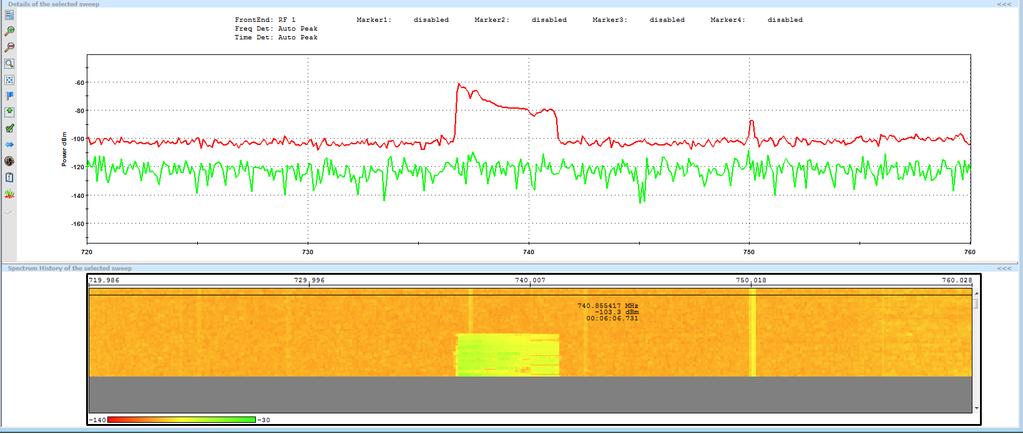
Task: Click the zoom in magnifier with plus
Action: tap(9, 31)
